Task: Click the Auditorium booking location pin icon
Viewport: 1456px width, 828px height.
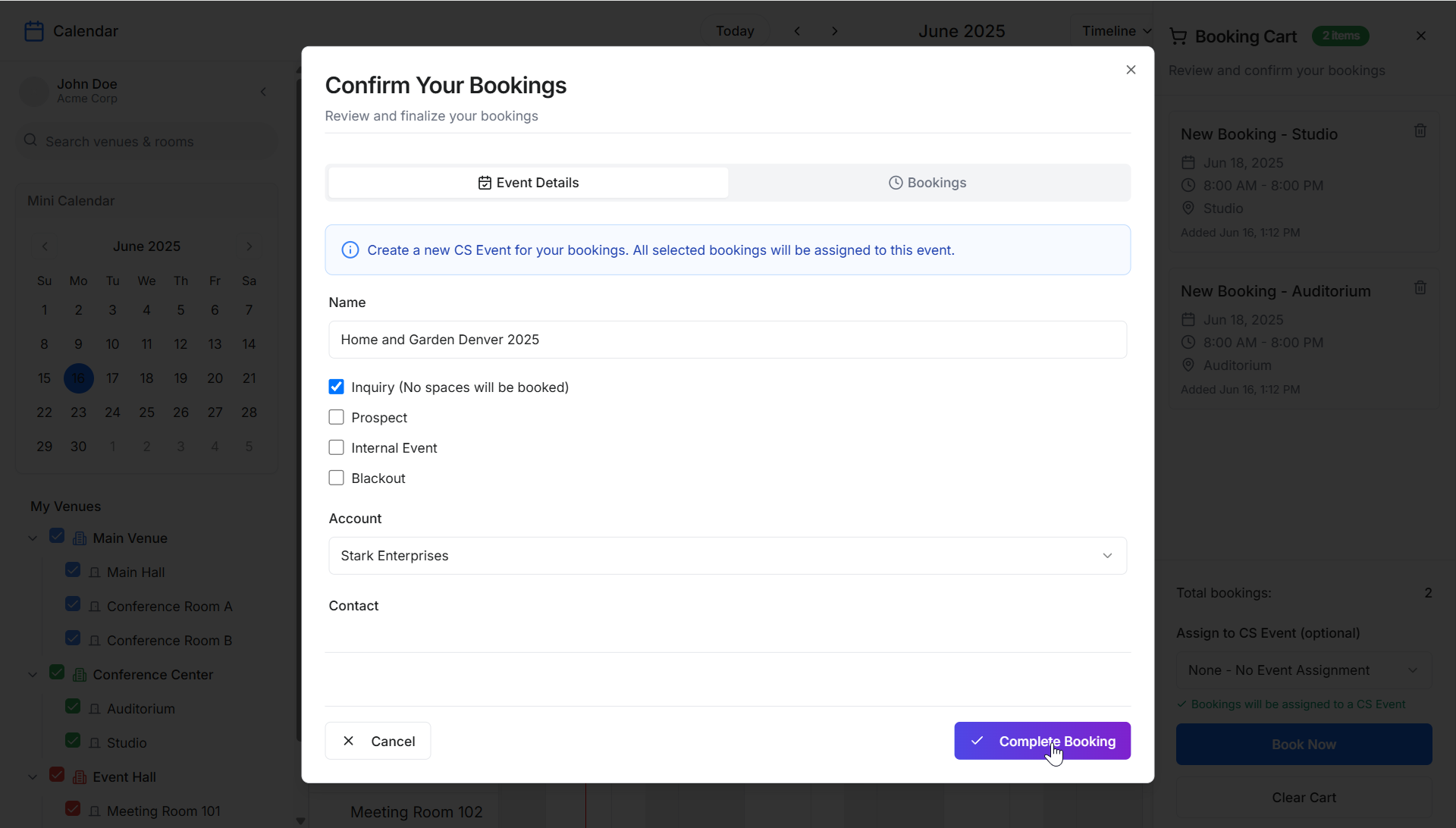Action: (x=1188, y=365)
